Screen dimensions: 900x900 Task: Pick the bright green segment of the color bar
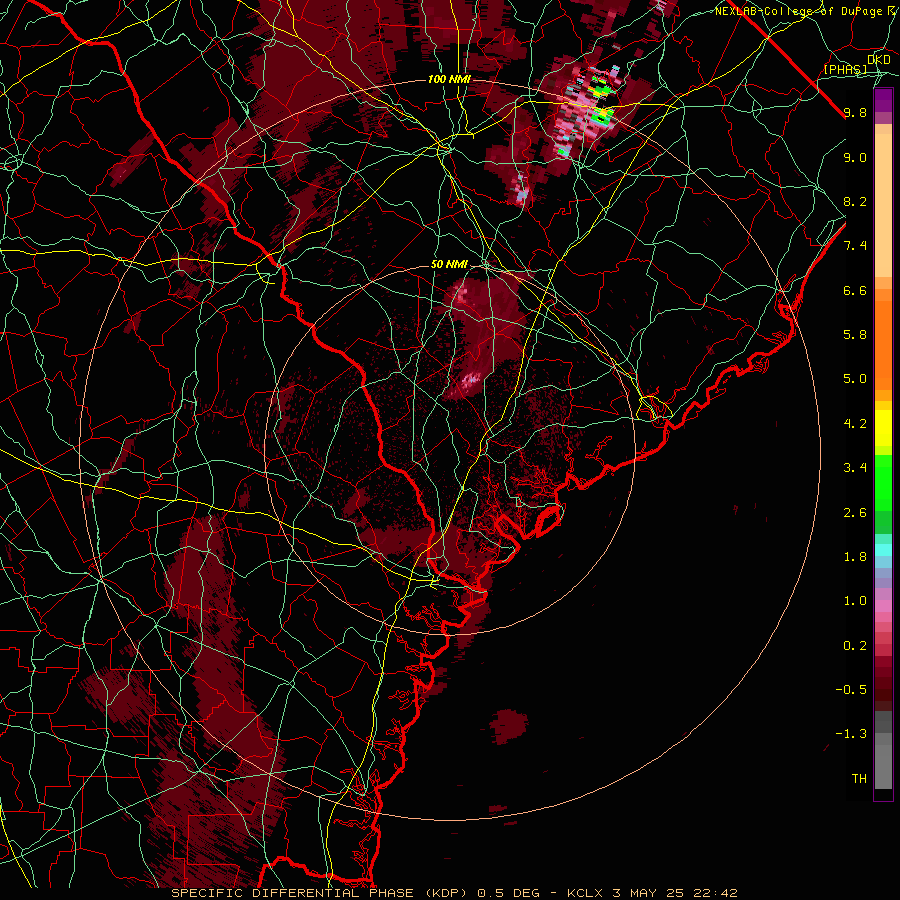[x=883, y=482]
